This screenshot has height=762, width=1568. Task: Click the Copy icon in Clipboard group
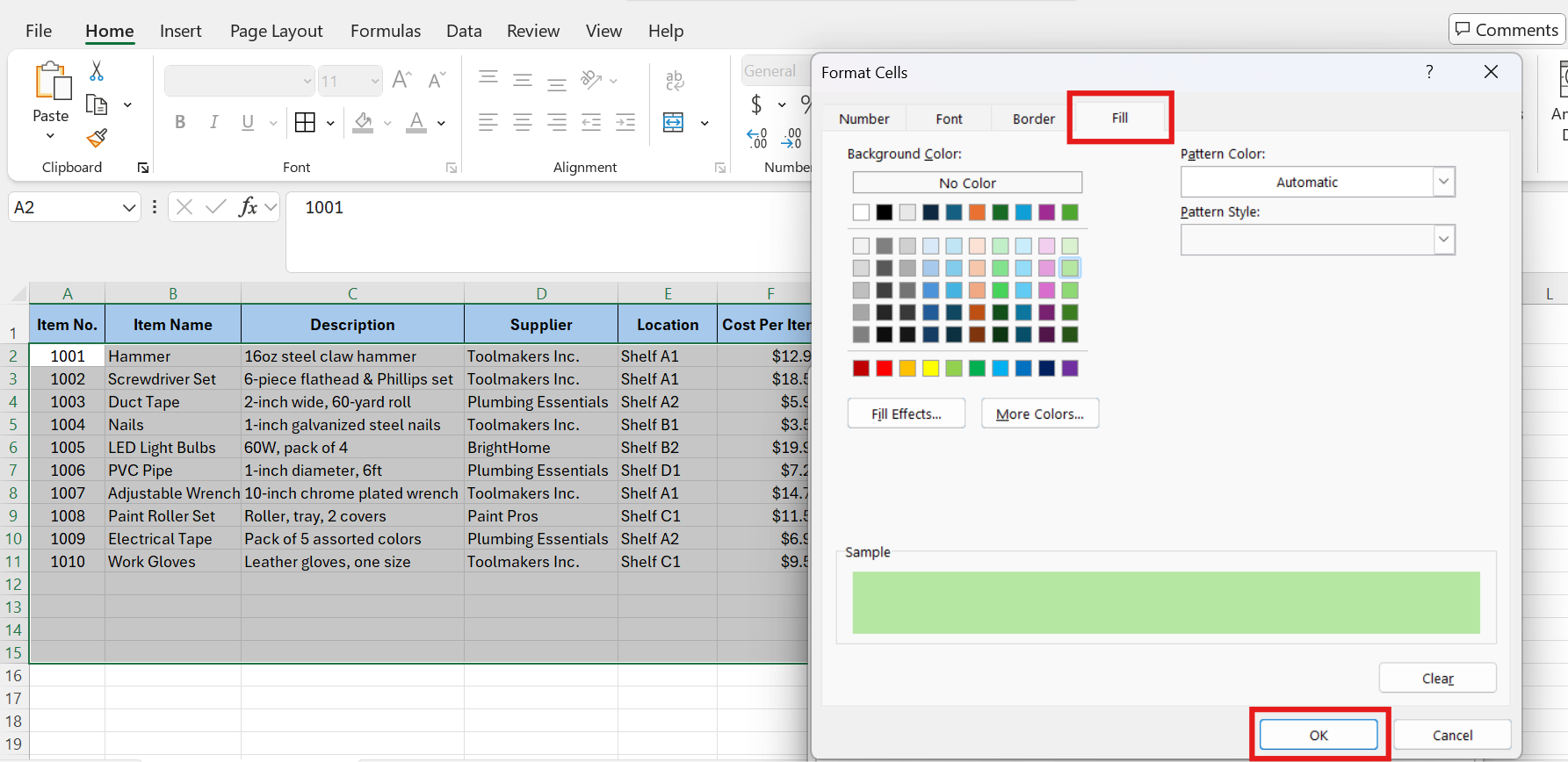97,105
